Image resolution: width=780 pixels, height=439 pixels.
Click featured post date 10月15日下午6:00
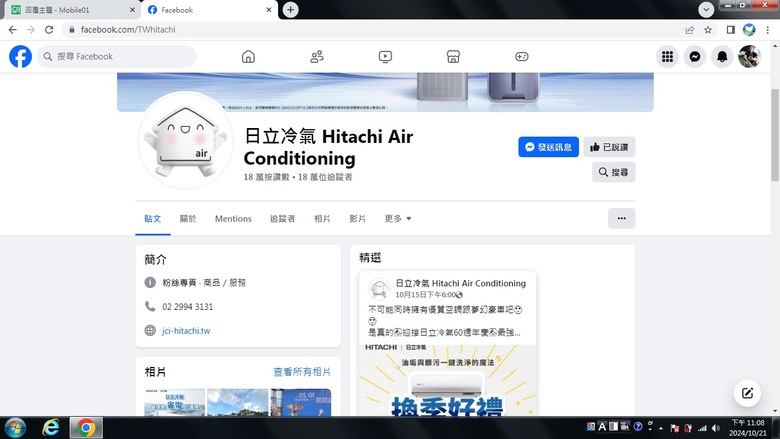coord(425,295)
